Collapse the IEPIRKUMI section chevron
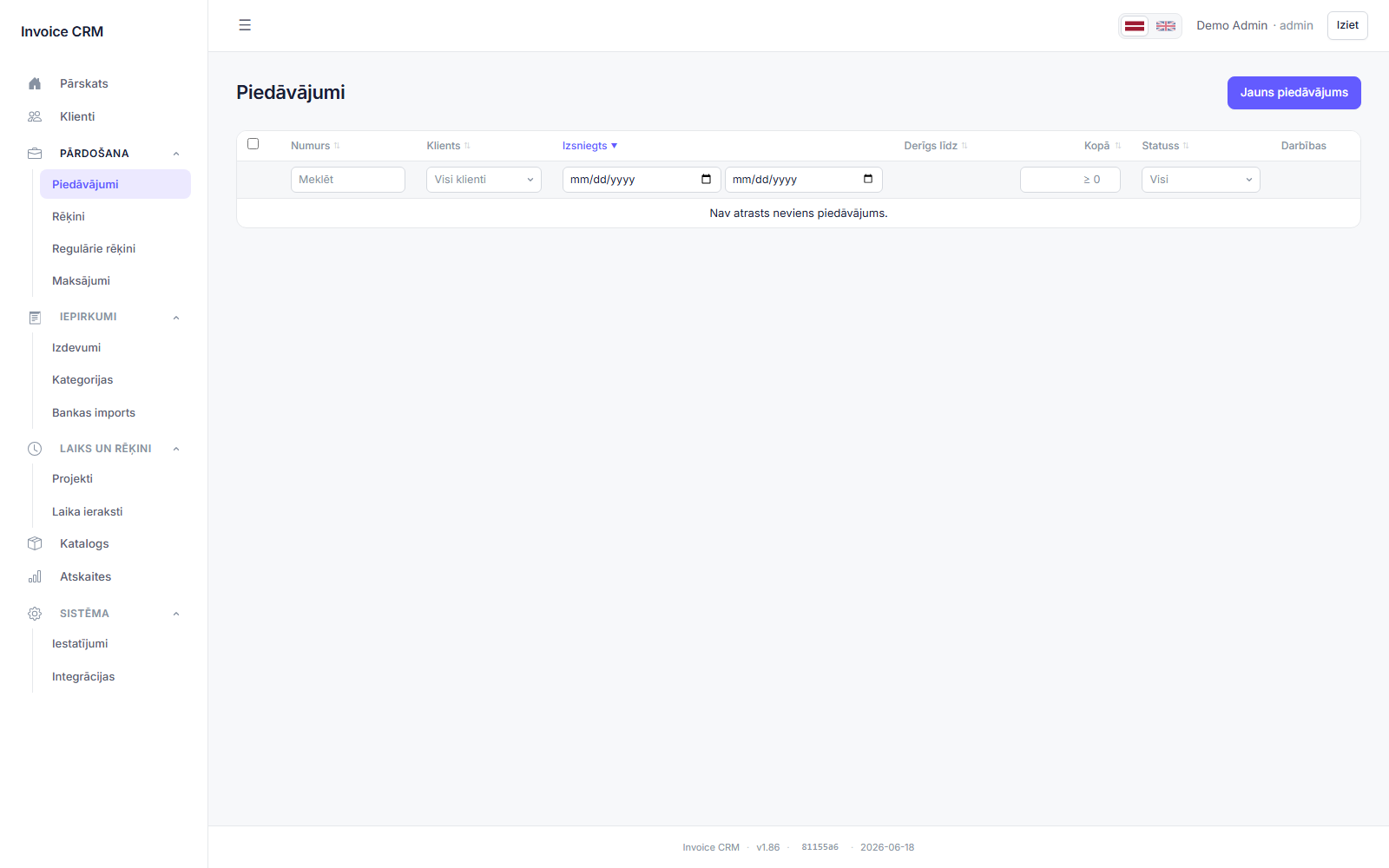 [176, 318]
